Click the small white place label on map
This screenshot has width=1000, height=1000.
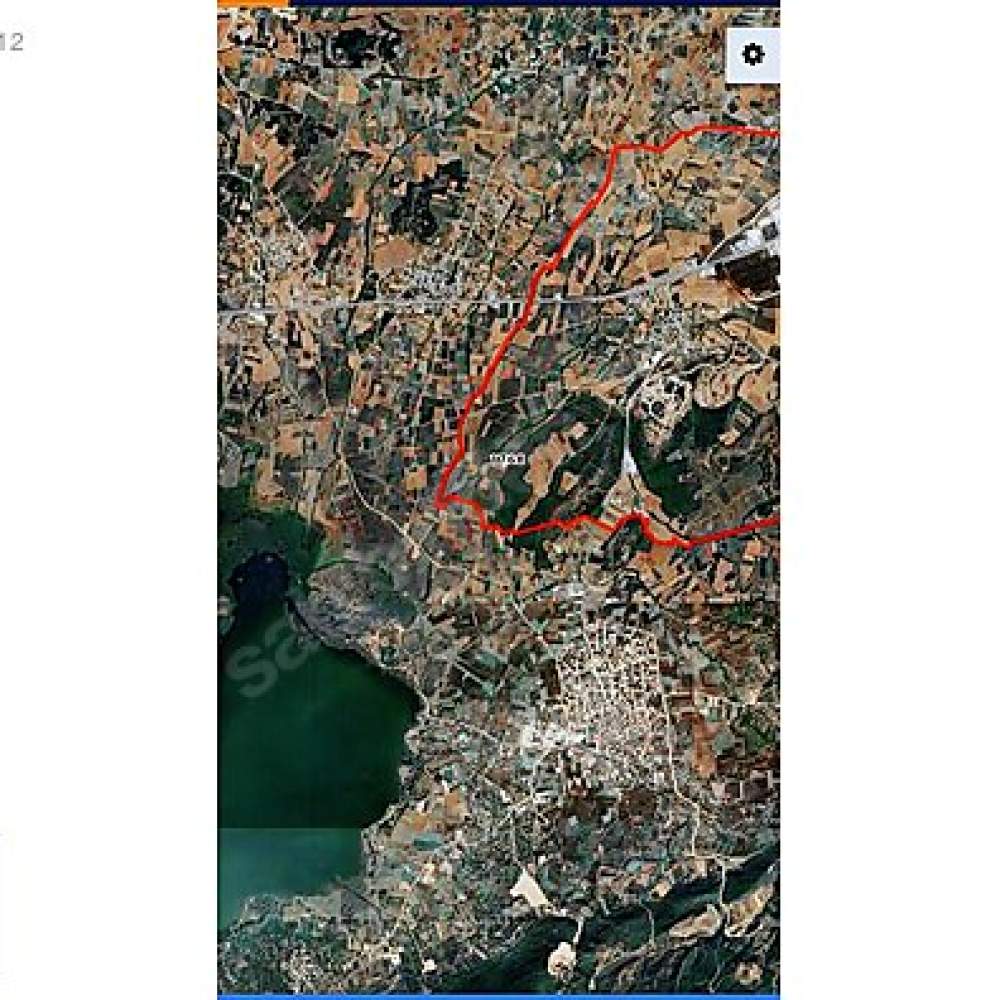coord(508,458)
